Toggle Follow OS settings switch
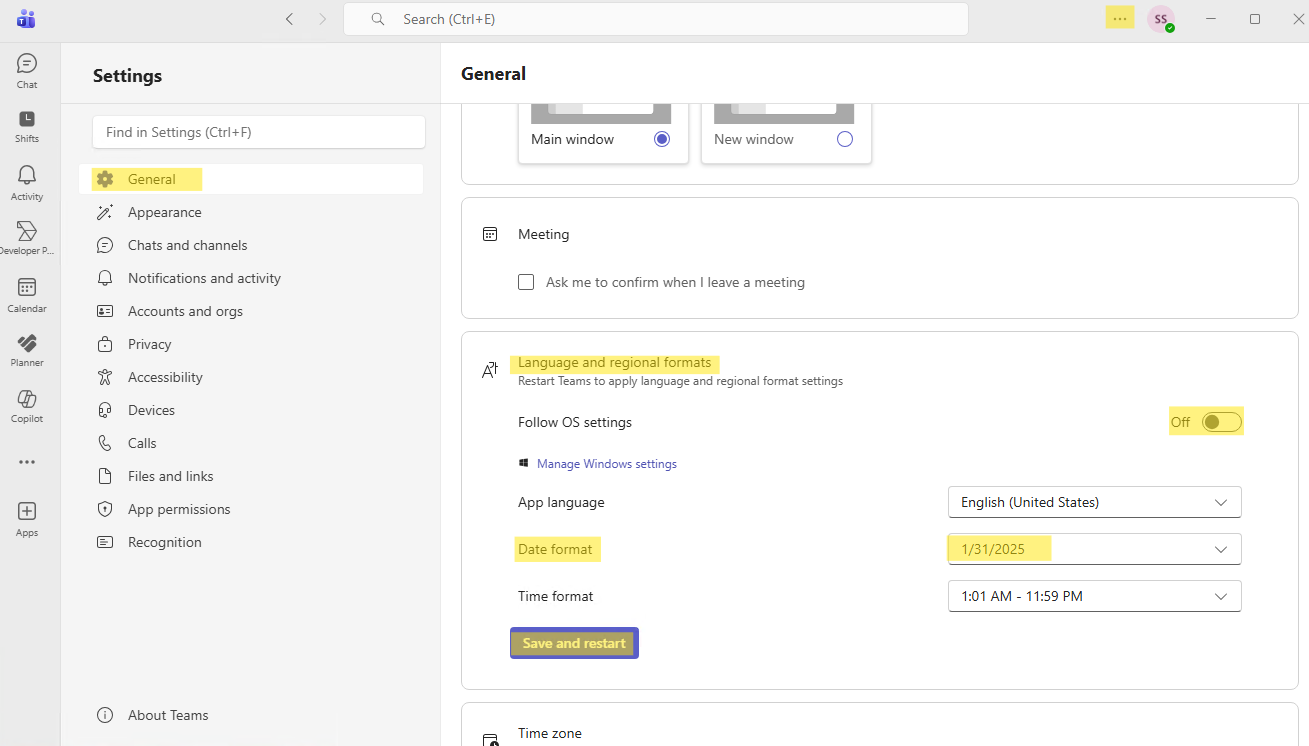1309x746 pixels. click(x=1221, y=422)
